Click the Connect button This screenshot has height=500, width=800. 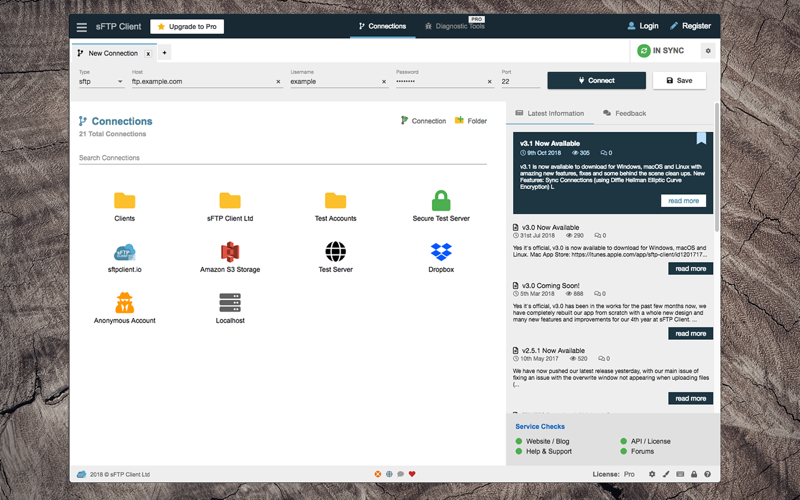tap(596, 81)
